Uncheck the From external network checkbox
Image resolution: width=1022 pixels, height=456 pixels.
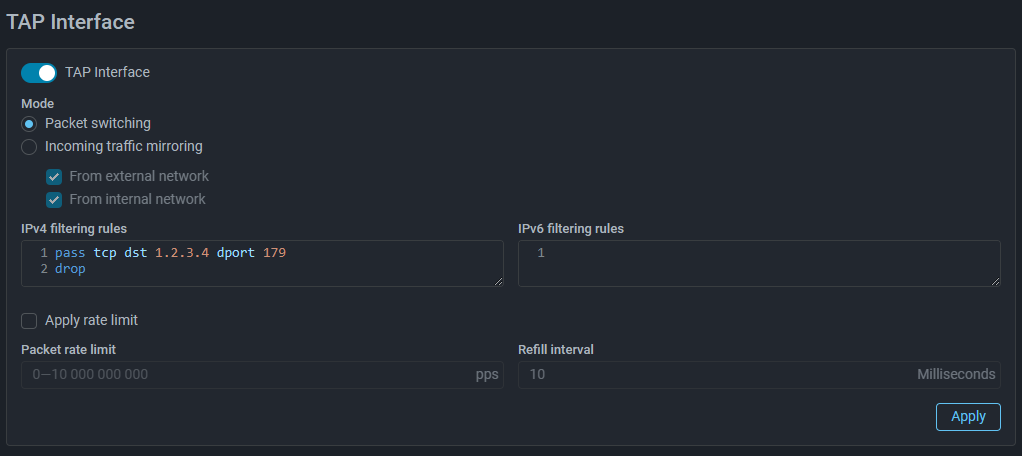[54, 177]
